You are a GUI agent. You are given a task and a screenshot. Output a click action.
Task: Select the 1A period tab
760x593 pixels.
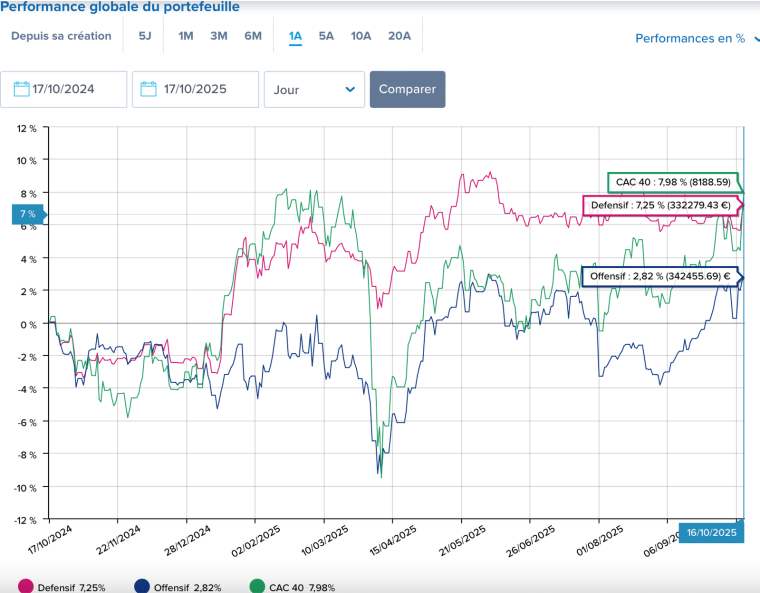click(295, 36)
